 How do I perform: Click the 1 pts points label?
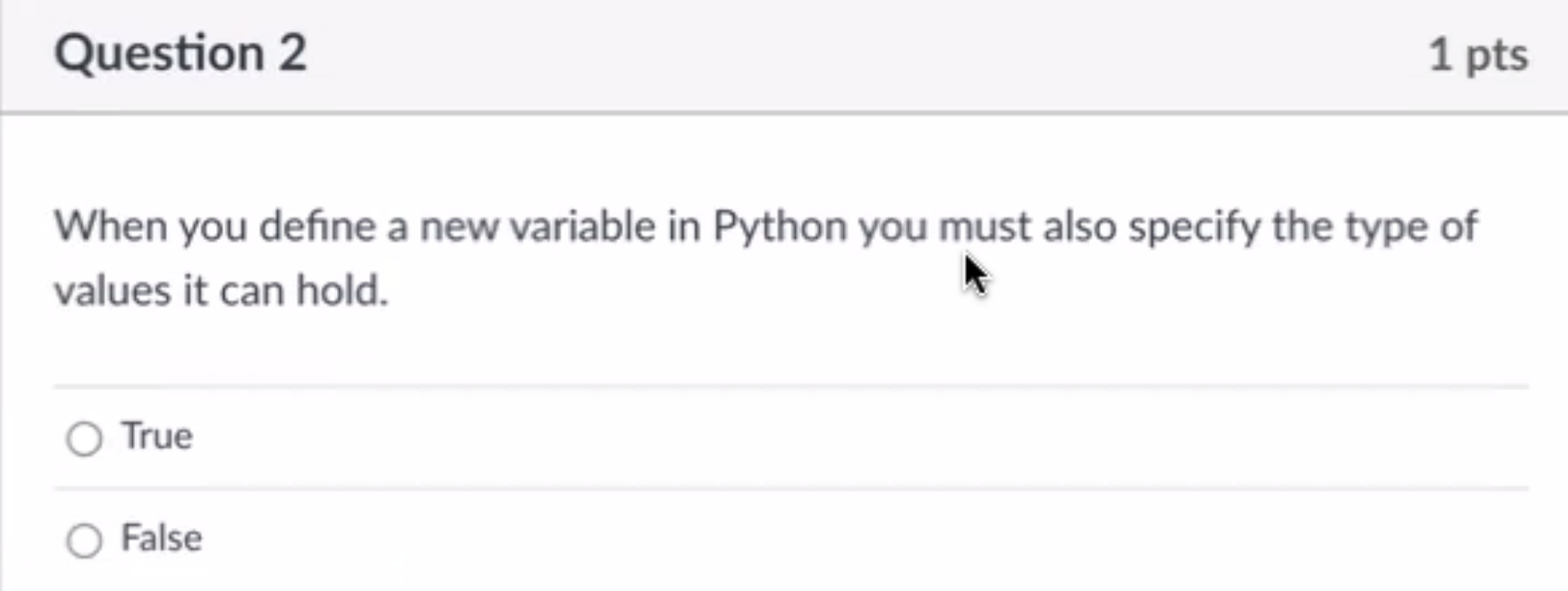[1478, 55]
